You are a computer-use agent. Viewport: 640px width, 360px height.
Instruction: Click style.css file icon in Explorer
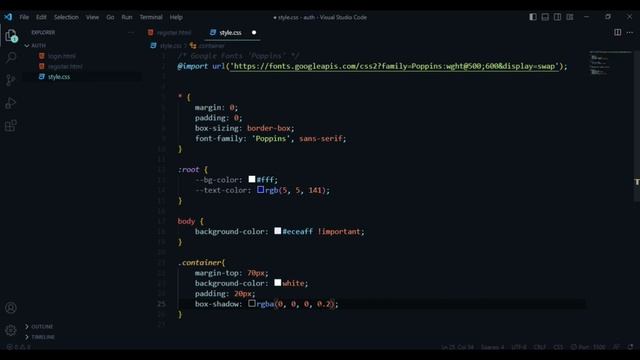tap(42, 77)
